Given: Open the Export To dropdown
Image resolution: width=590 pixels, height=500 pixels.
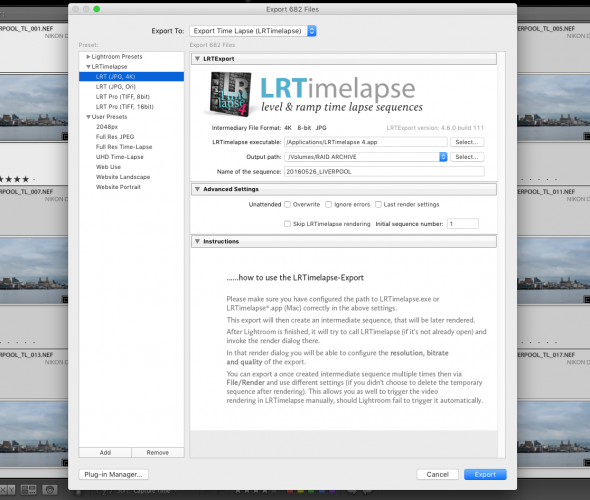Looking at the screenshot, I should [253, 31].
